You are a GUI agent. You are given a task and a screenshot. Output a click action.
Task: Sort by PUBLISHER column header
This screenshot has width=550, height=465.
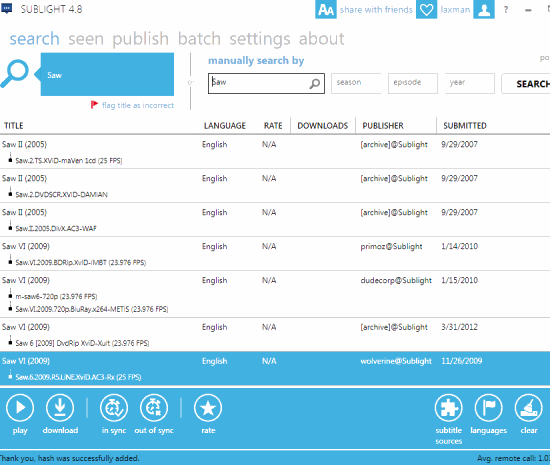pyautogui.click(x=383, y=126)
